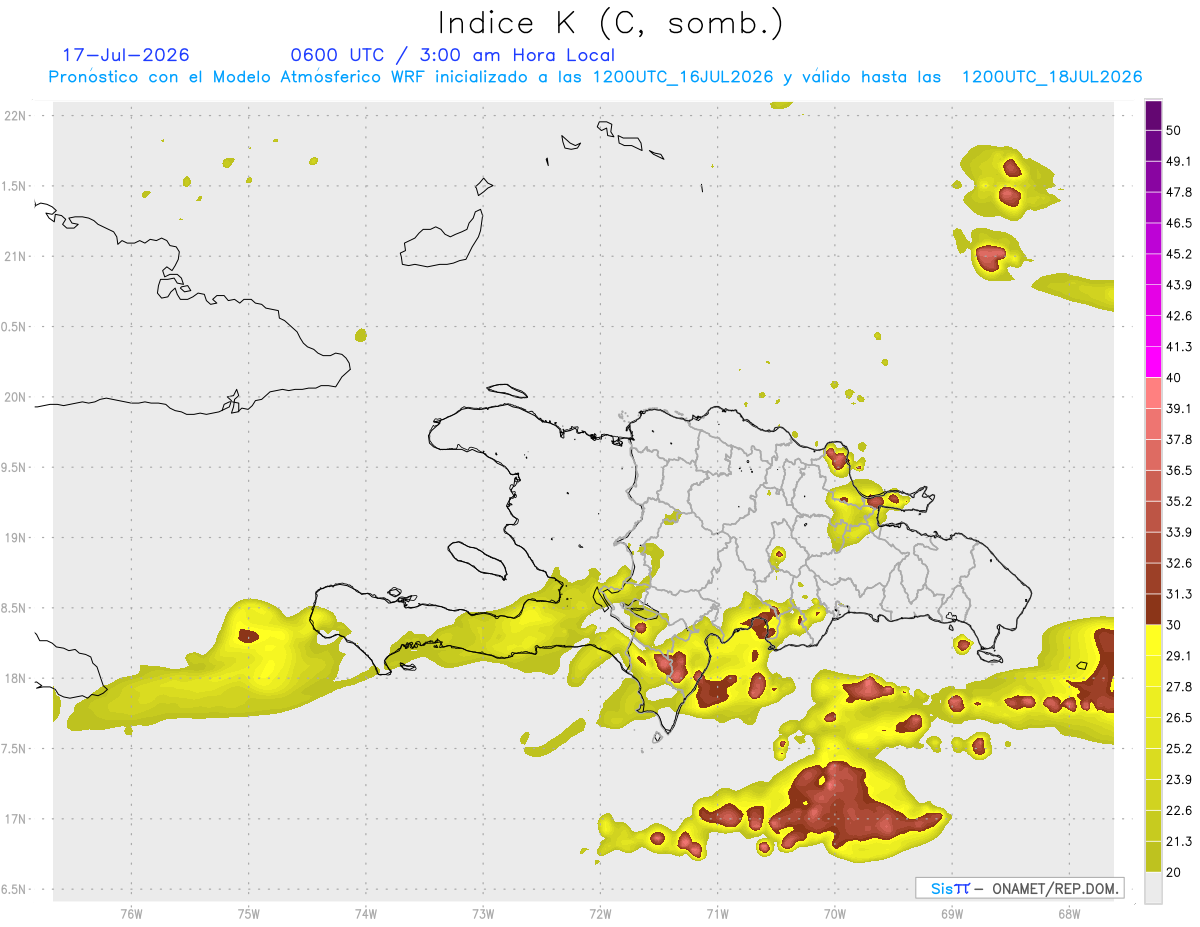Click '0600 UTC / 3:00 am Hora Local'
This screenshot has width=1200, height=927.
(x=453, y=55)
